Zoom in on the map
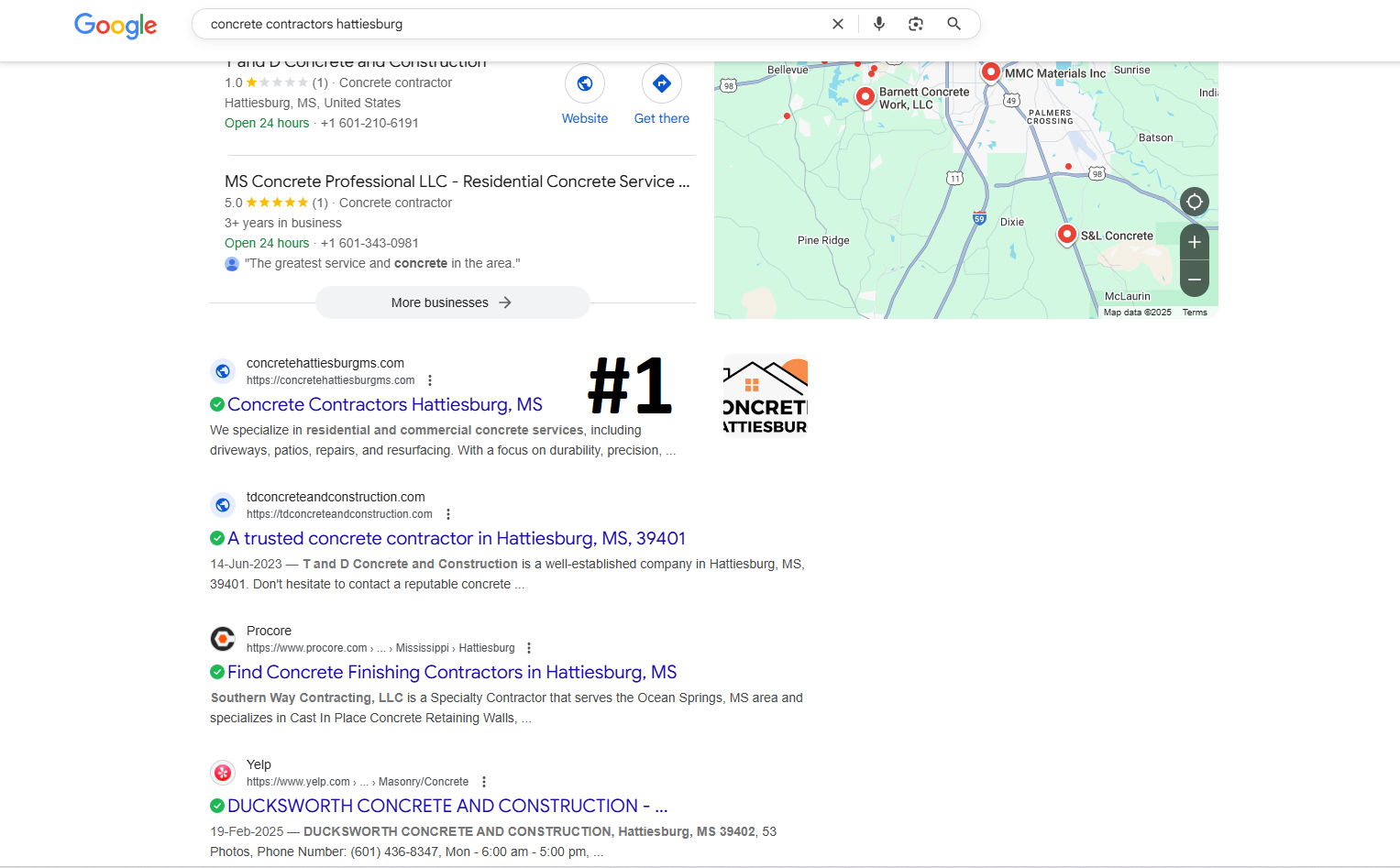This screenshot has height=868, width=1400. [x=1195, y=242]
